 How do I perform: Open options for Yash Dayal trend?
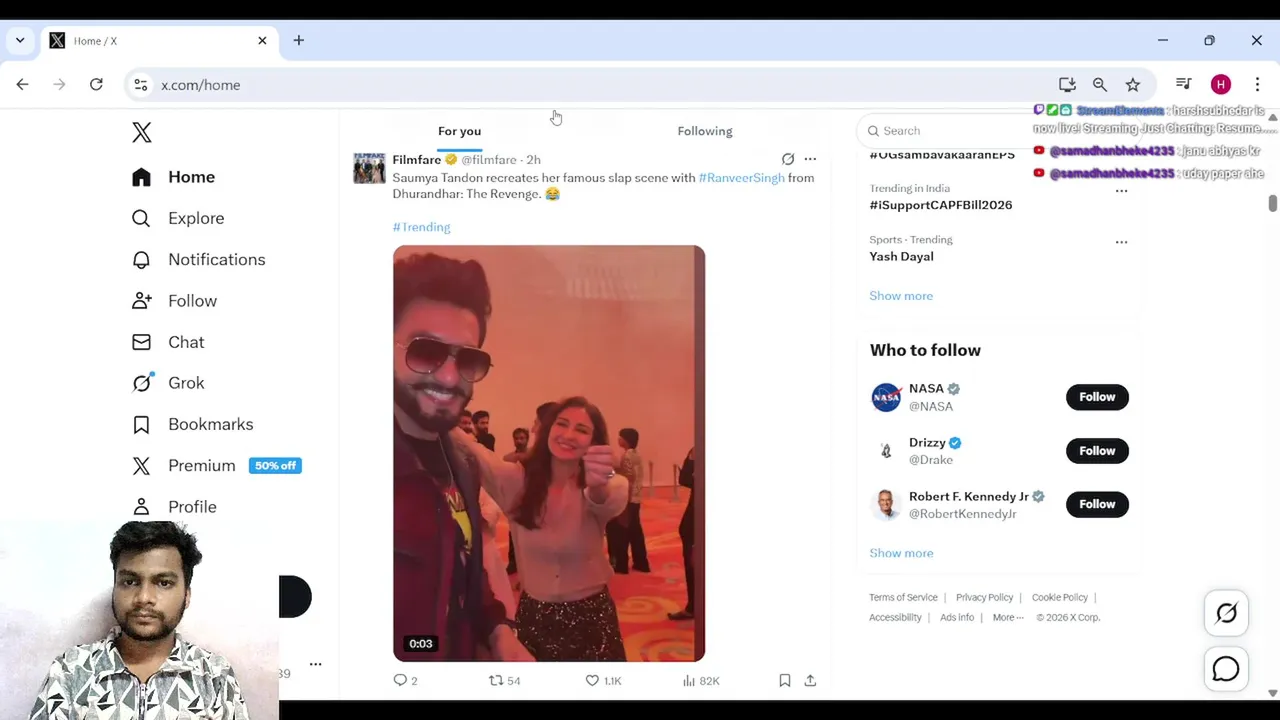(x=1121, y=242)
